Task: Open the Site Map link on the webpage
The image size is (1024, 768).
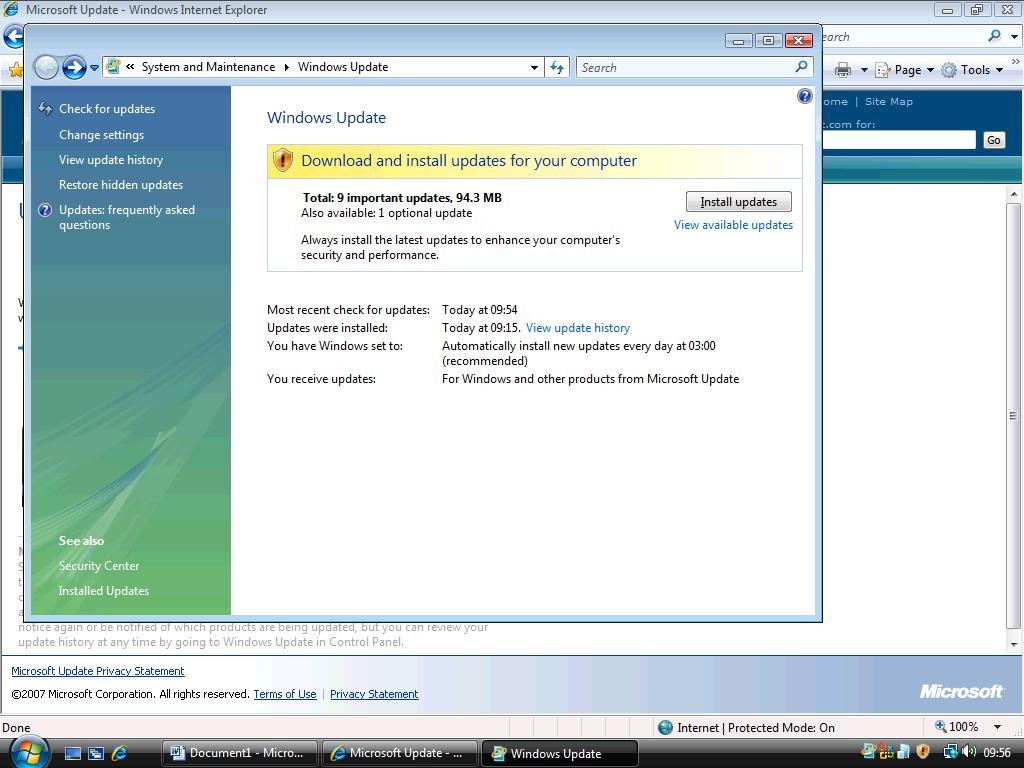Action: point(889,102)
